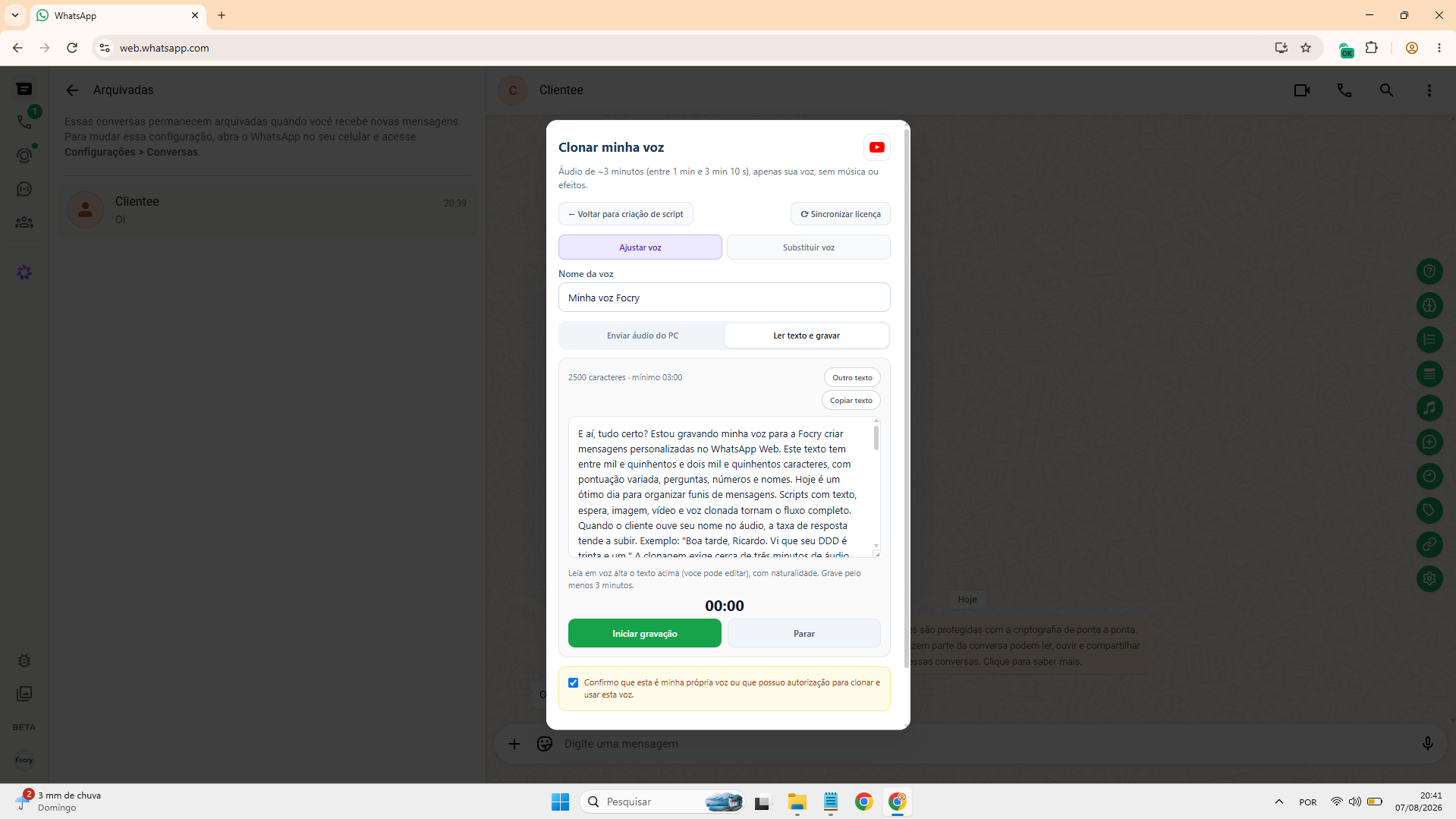The width and height of the screenshot is (1456, 819).
Task: Click the bug report icon in sidebar
Action: [x=24, y=660]
